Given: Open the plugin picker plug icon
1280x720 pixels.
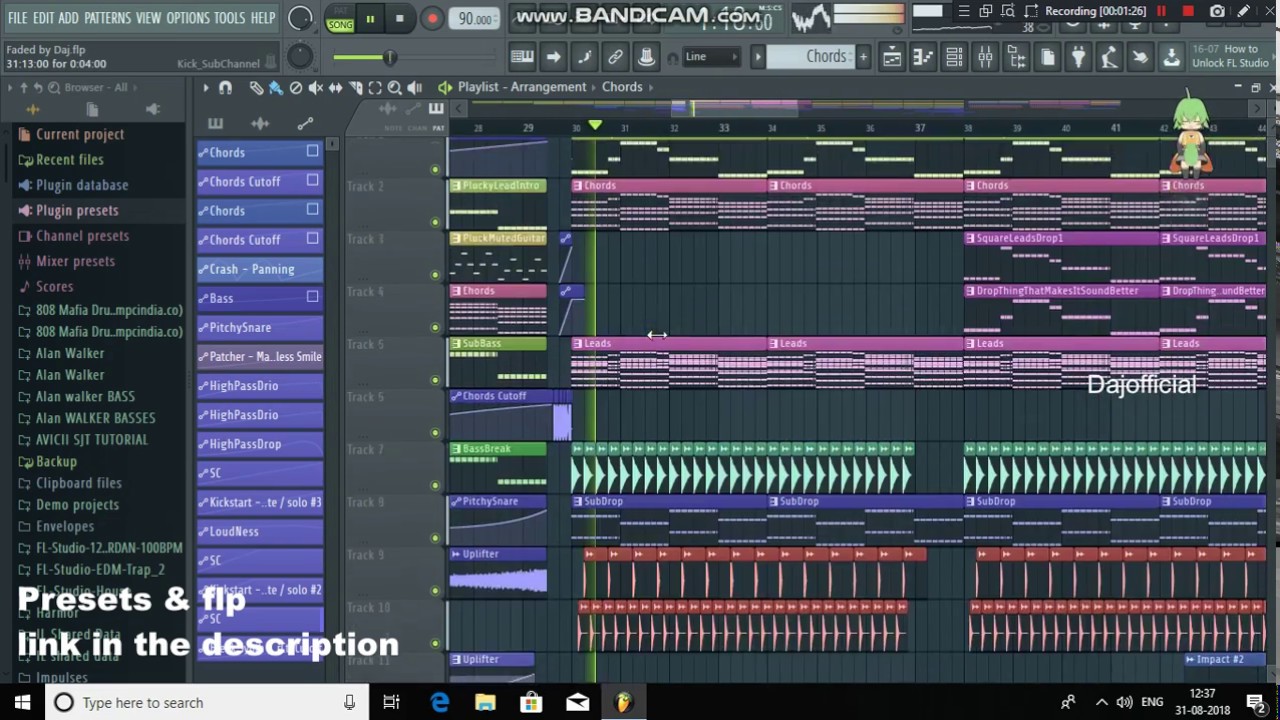Looking at the screenshot, I should [1078, 58].
